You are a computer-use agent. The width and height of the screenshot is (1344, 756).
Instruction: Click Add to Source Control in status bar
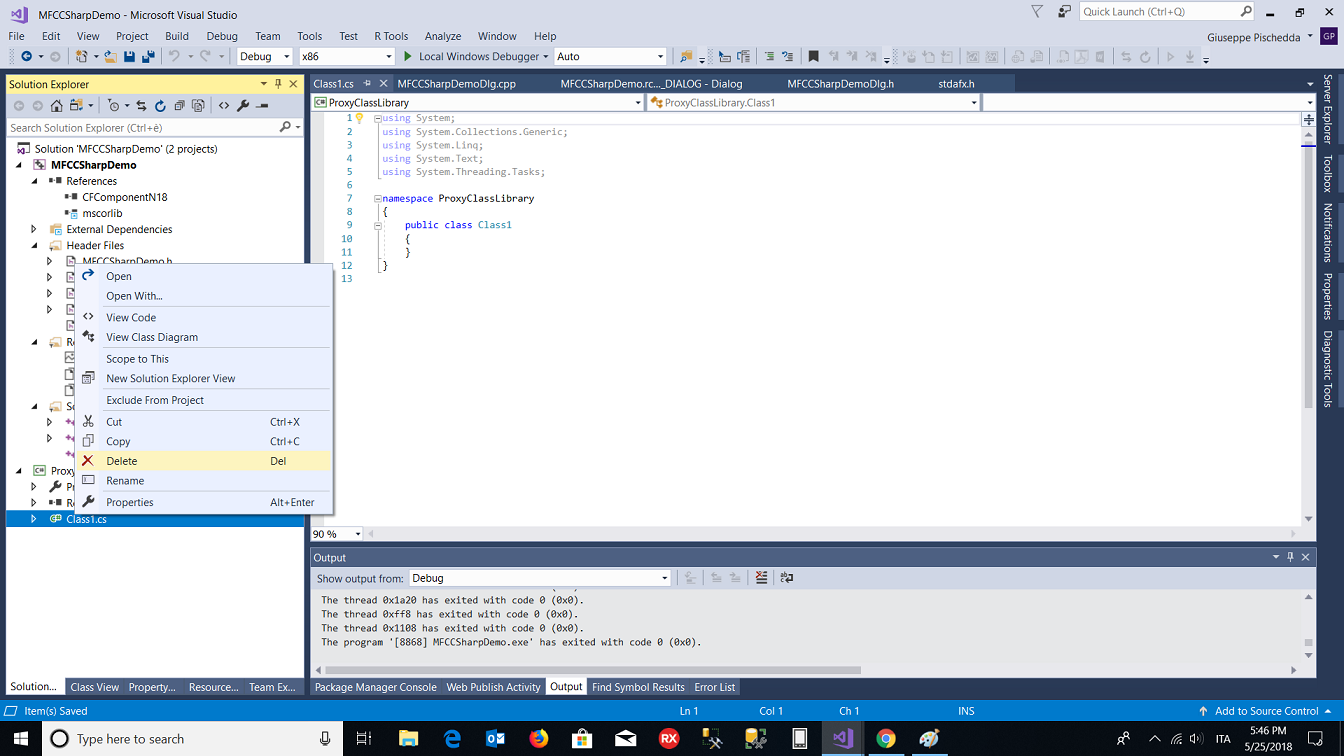[x=1265, y=711]
